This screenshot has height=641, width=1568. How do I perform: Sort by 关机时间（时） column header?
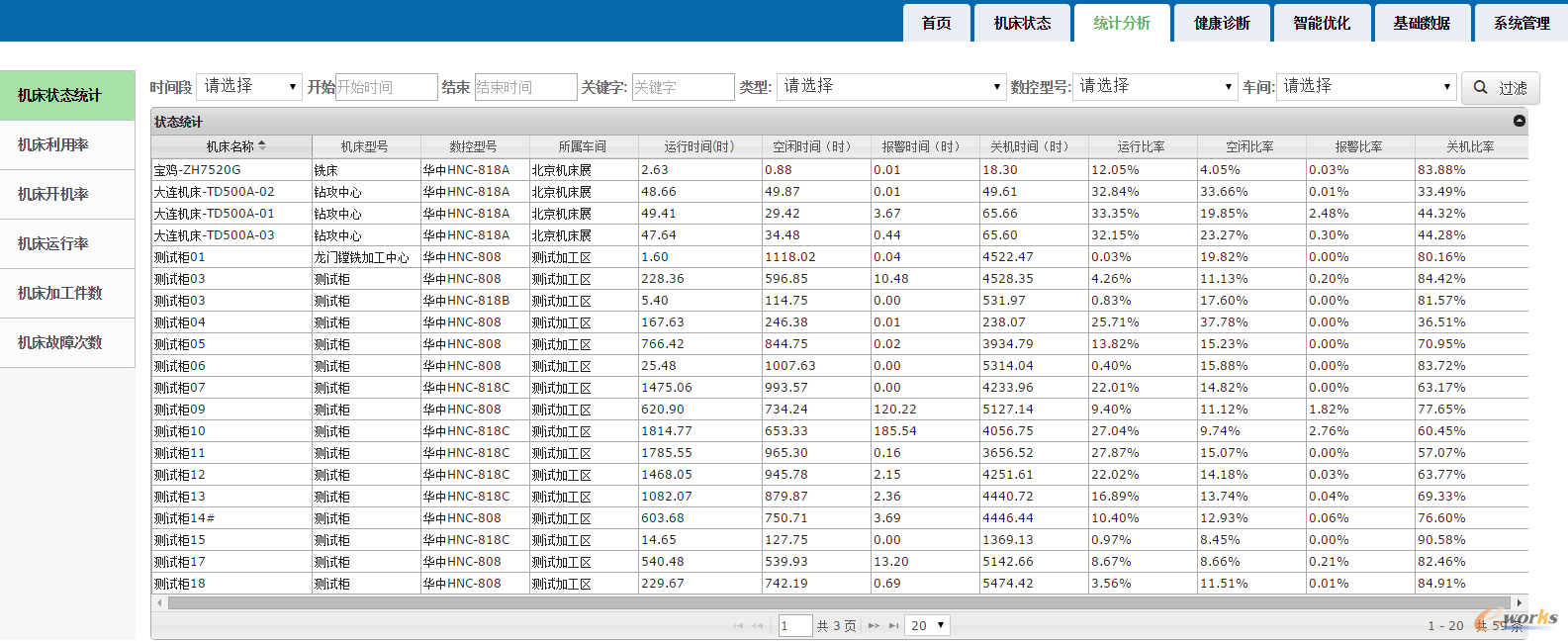[x=1034, y=146]
